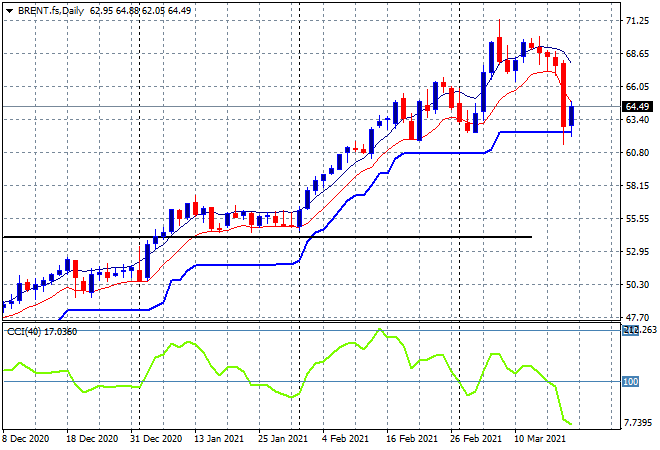This screenshot has height=450, width=660.
Task: Click the CCI 100 level label
Action: (631, 381)
